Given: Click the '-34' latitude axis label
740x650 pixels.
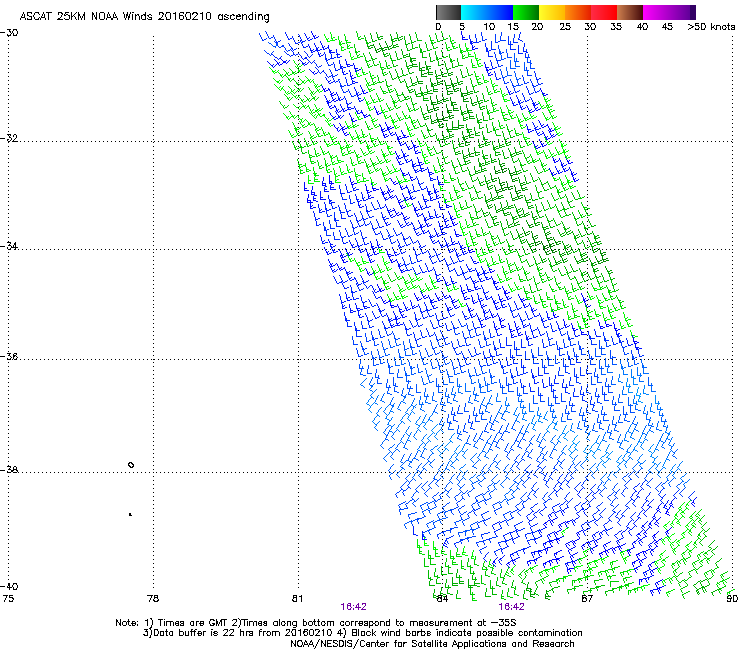Looking at the screenshot, I should pyautogui.click(x=9, y=246).
